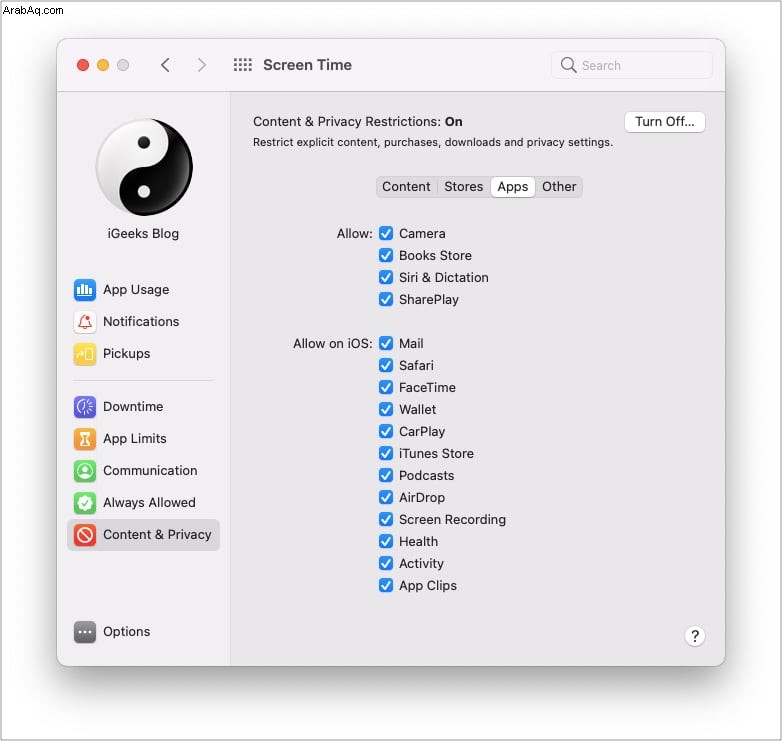Viewport: 782px width, 741px height.
Task: Toggle the Wallet checkbox
Action: click(386, 409)
